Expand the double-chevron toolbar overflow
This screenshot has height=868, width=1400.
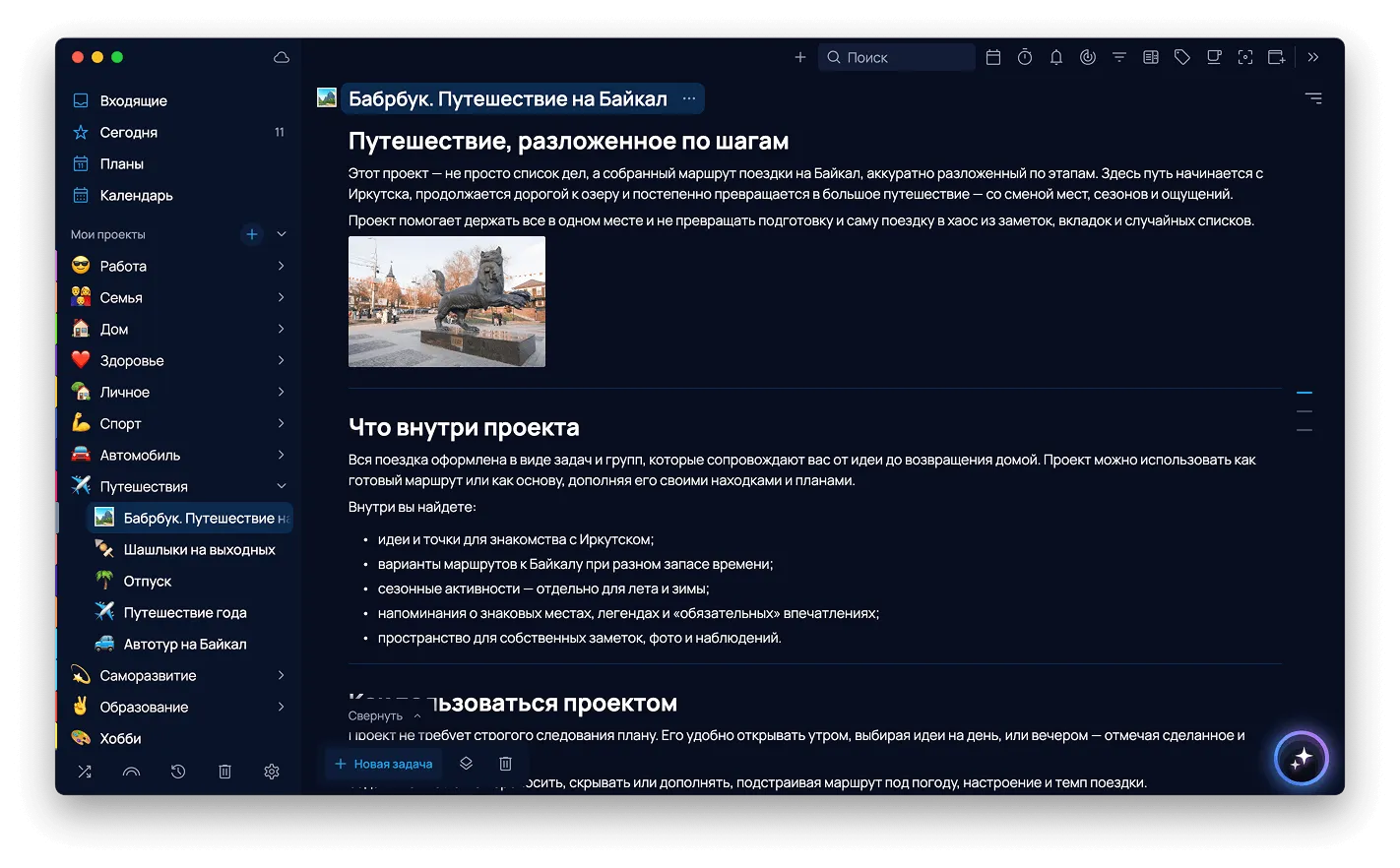pos(1313,57)
